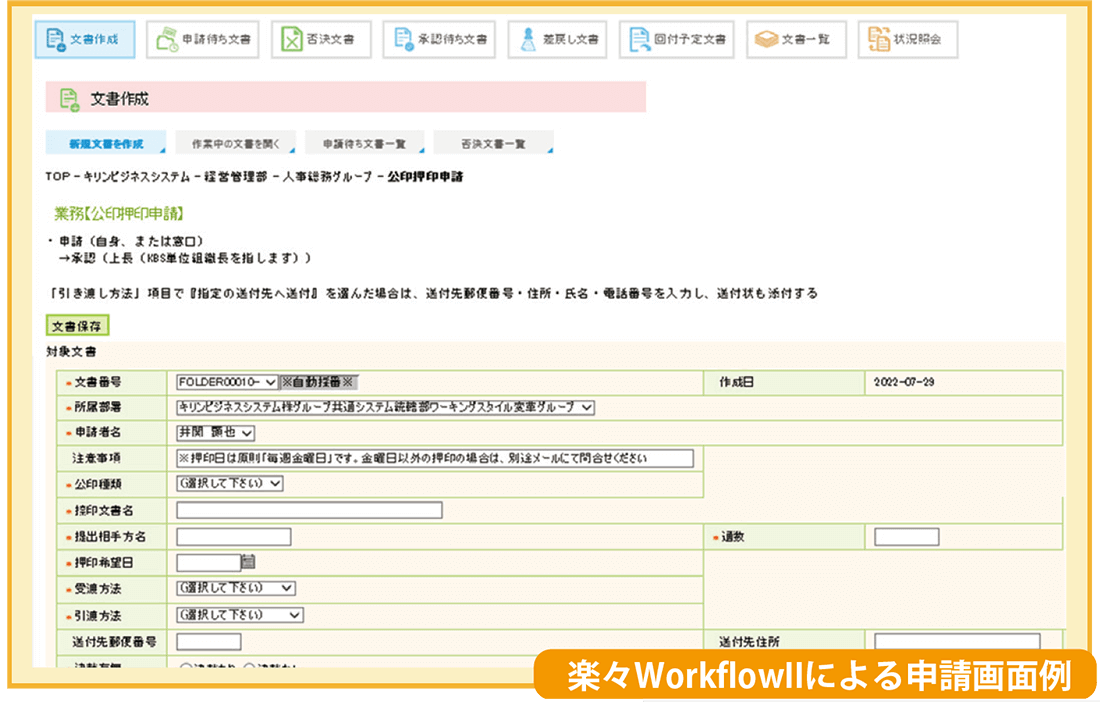Open the 引渡方法 dropdown

[240, 615]
